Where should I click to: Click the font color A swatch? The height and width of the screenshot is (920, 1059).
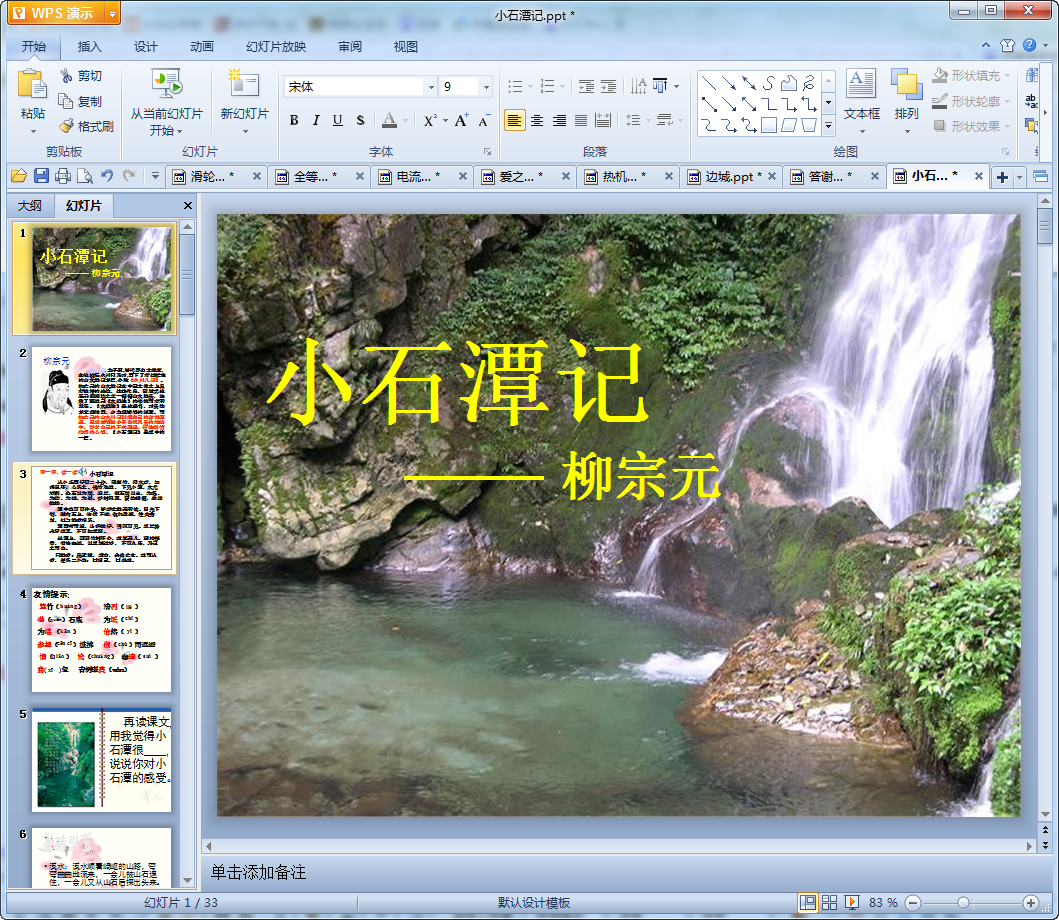[x=390, y=120]
